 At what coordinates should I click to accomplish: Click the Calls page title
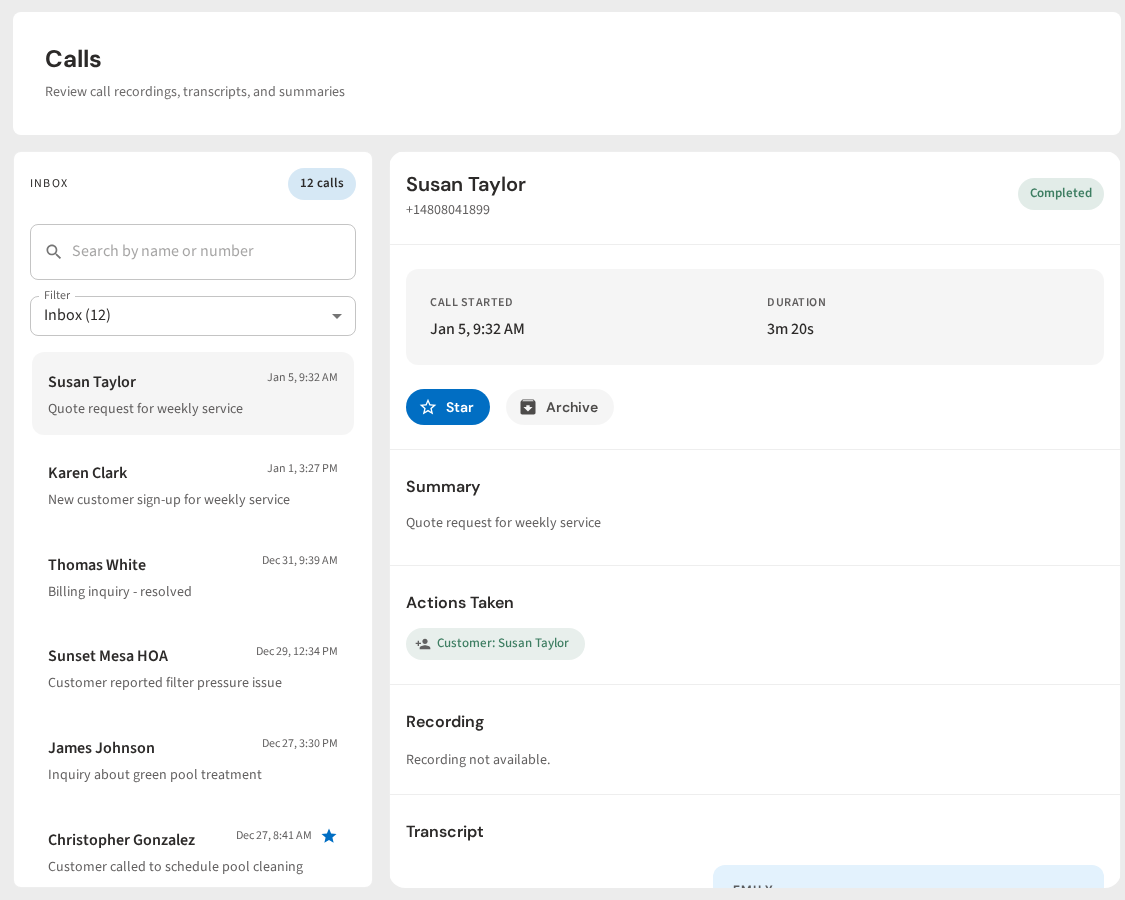click(73, 60)
